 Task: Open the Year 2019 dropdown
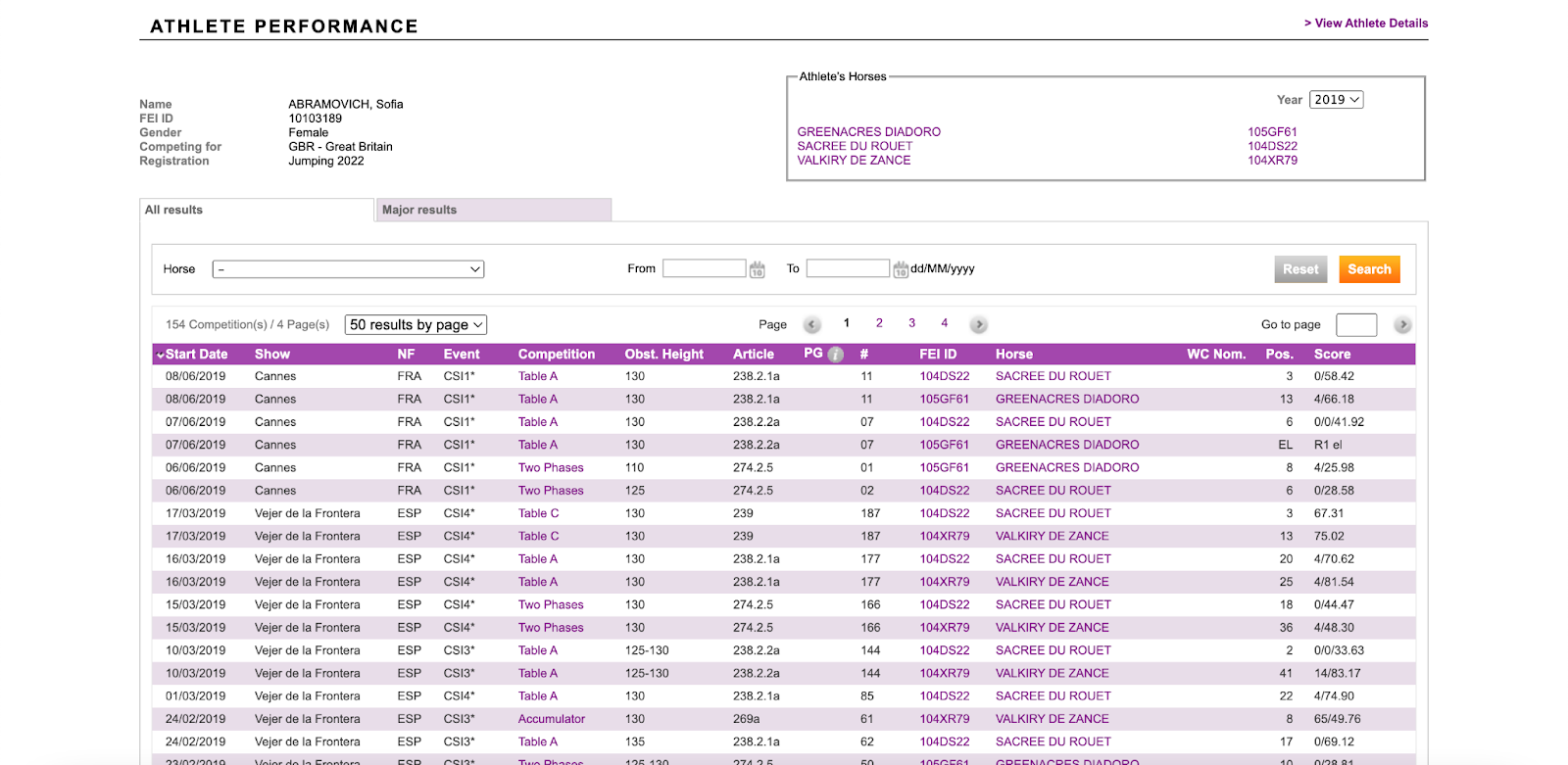(x=1336, y=100)
